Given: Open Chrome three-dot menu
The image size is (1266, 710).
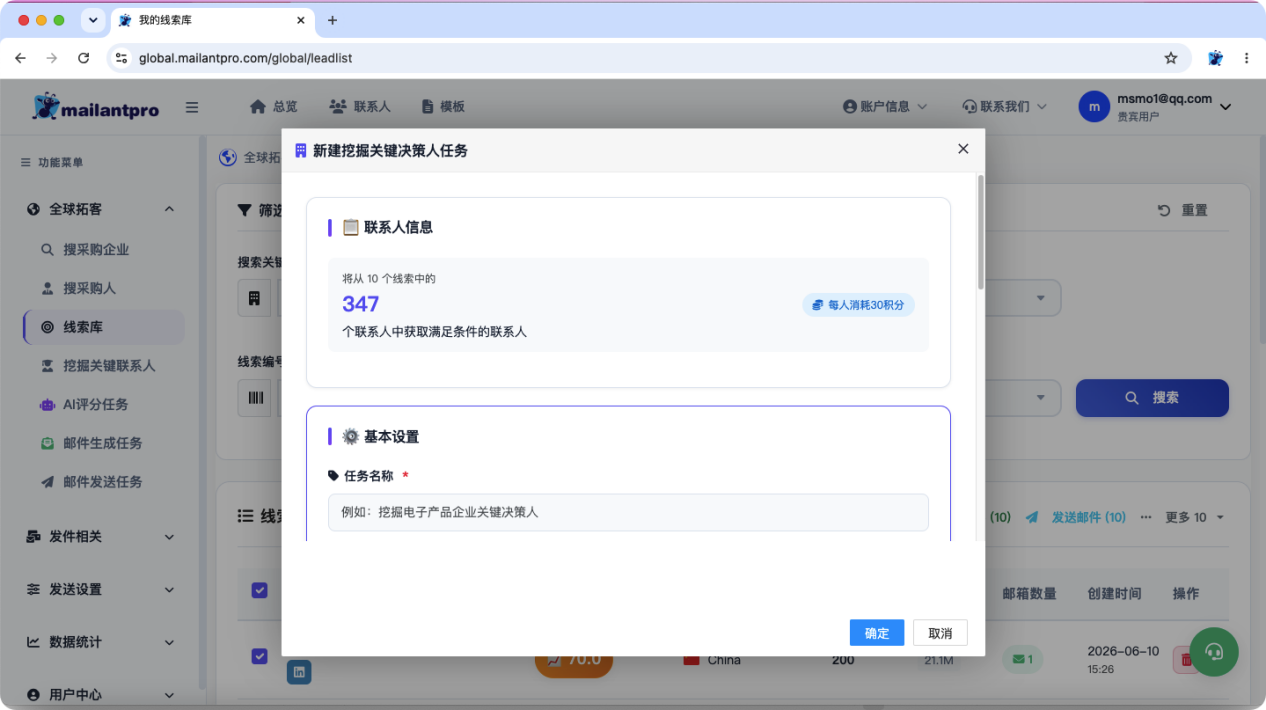Looking at the screenshot, I should [1246, 58].
